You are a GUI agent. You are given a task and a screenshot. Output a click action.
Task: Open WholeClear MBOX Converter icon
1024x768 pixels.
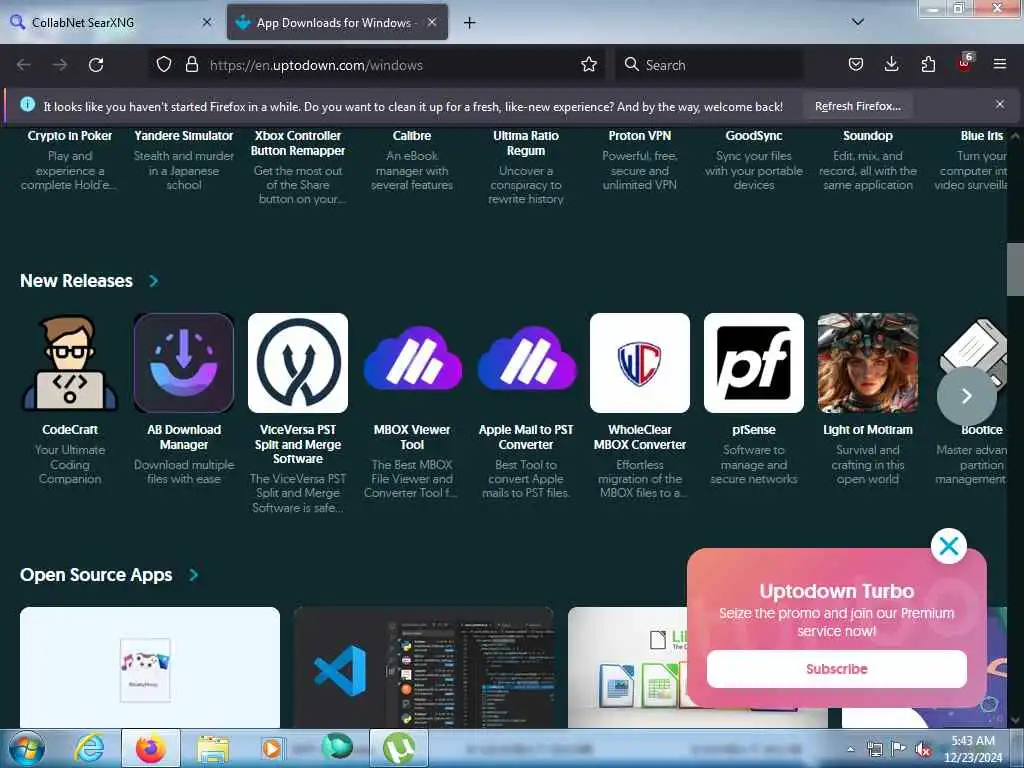(x=640, y=363)
